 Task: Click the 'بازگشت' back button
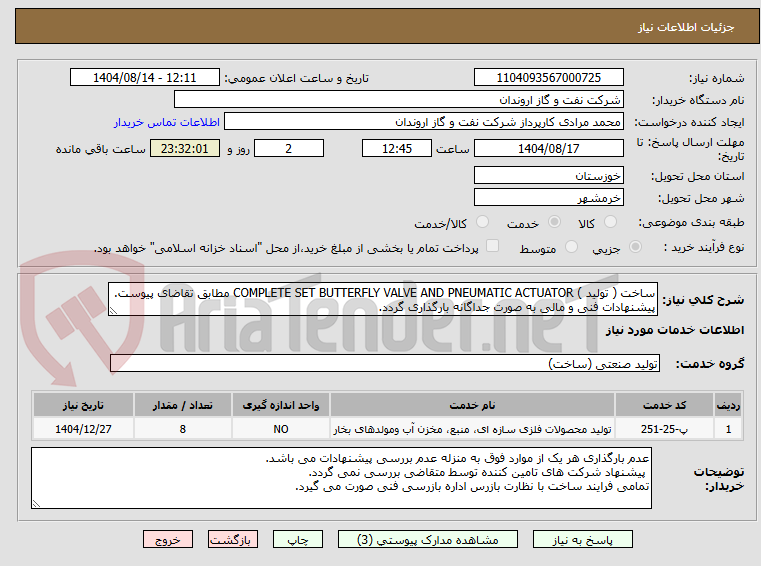pyautogui.click(x=232, y=539)
